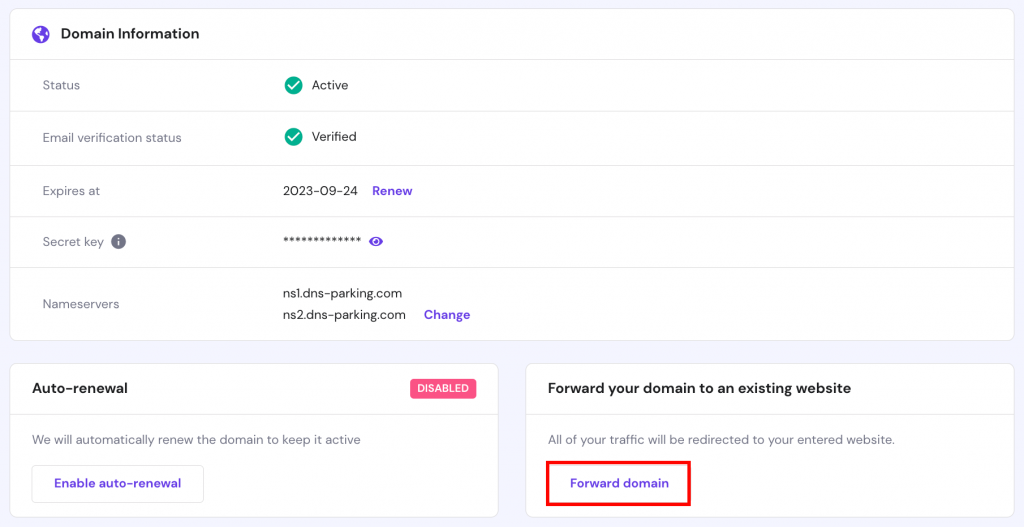
Task: Reveal the secret key with the eye icon
Action: [376, 242]
